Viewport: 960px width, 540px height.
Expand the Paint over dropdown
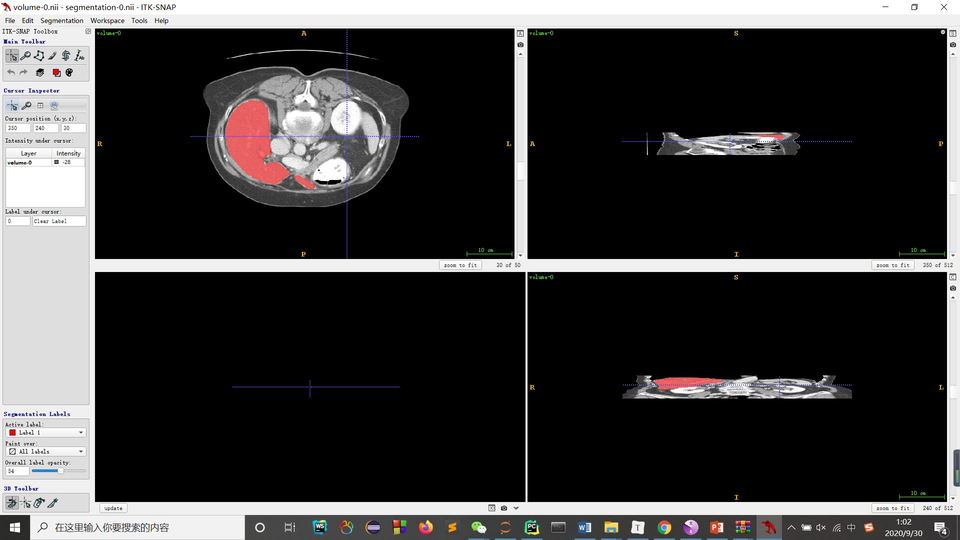click(x=46, y=451)
